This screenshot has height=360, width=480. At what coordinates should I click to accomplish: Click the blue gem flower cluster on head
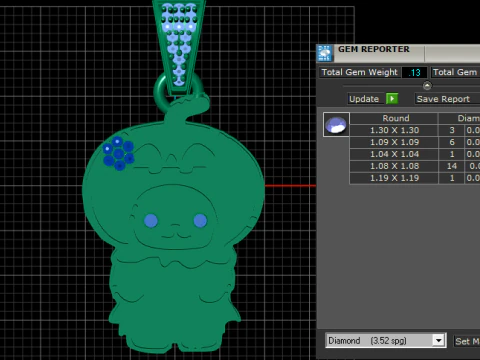118,153
